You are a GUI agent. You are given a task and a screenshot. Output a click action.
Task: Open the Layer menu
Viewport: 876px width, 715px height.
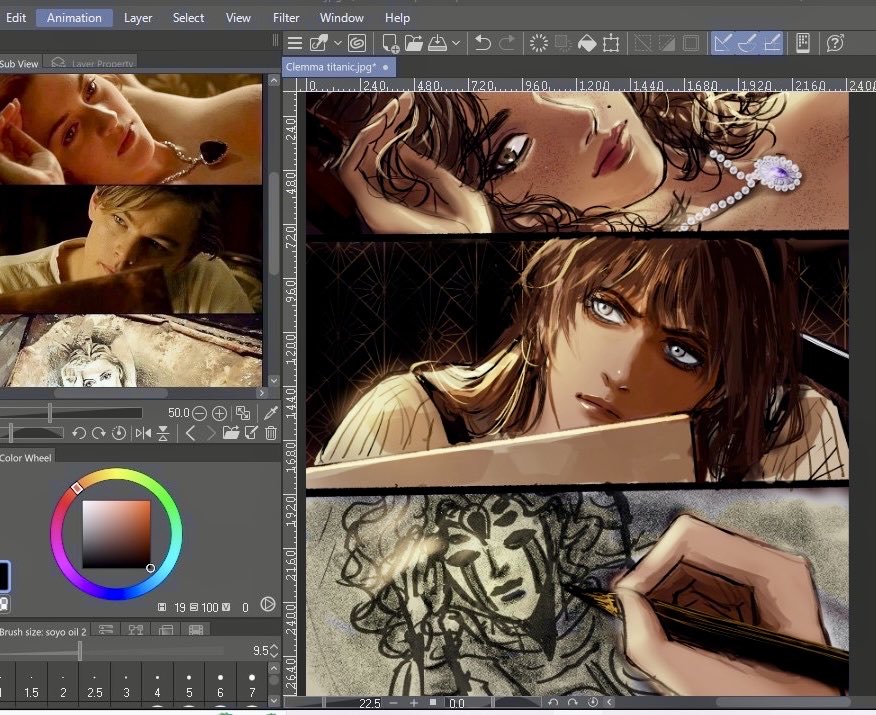pyautogui.click(x=138, y=18)
